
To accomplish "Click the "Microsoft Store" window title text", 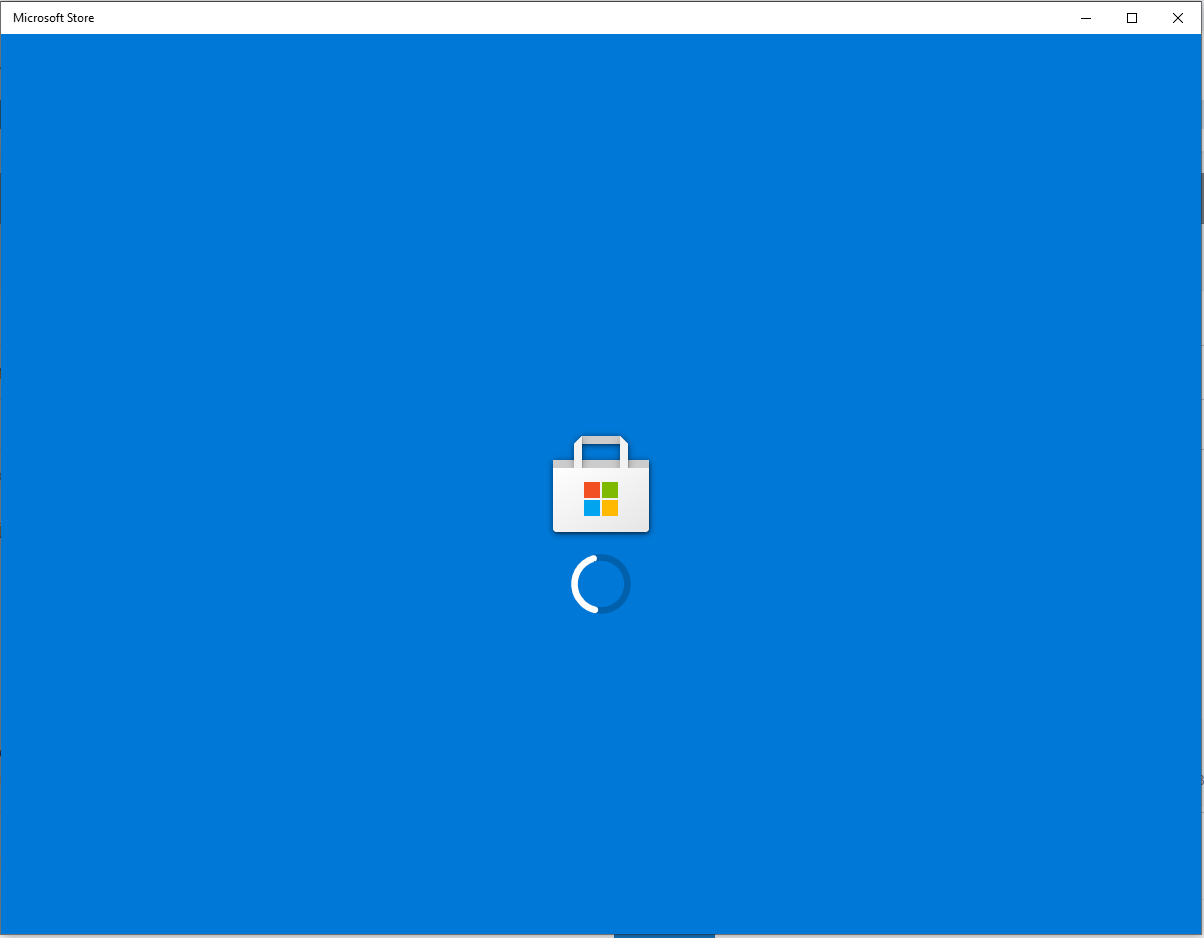I will [54, 18].
